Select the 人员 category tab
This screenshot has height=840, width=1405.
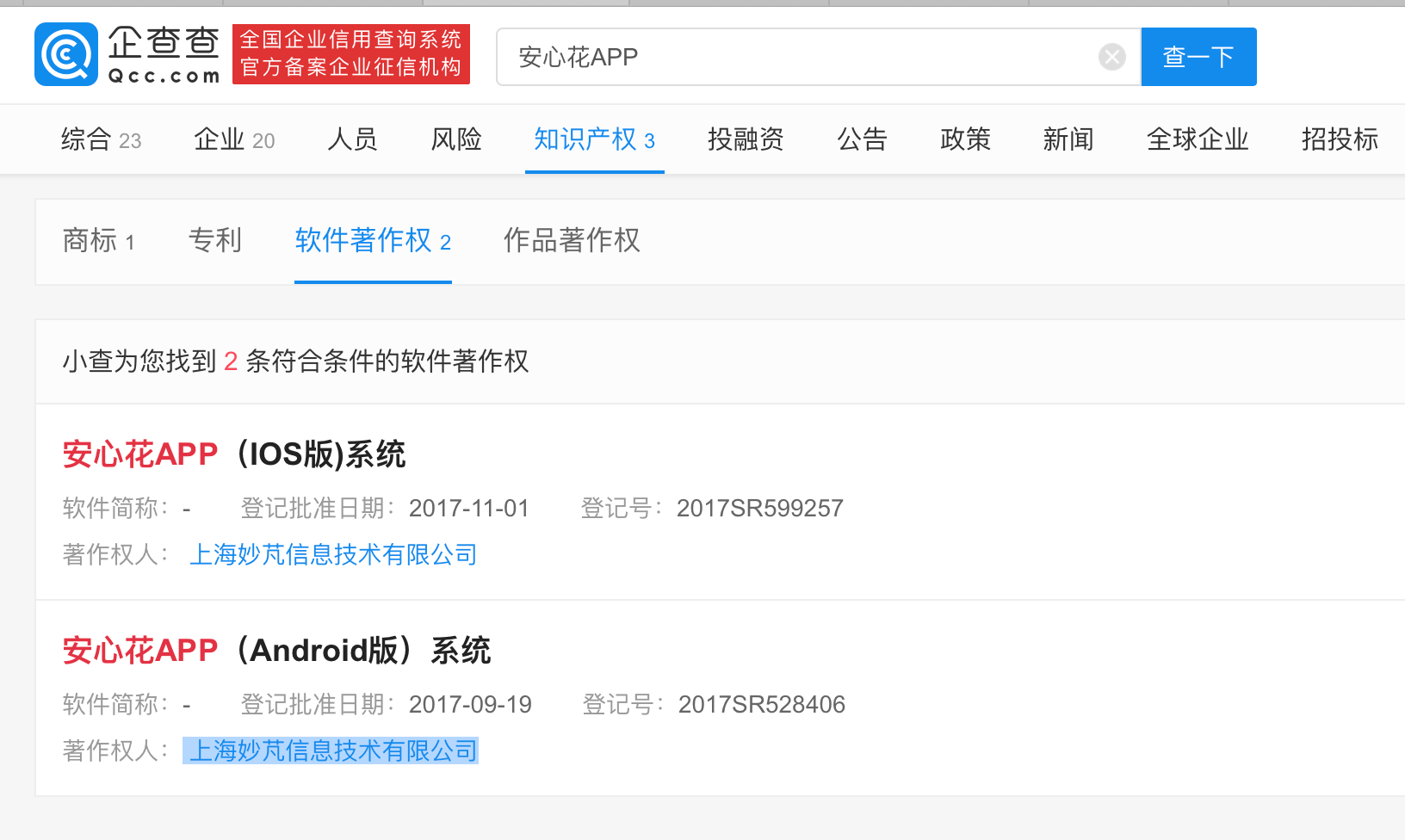pos(351,139)
